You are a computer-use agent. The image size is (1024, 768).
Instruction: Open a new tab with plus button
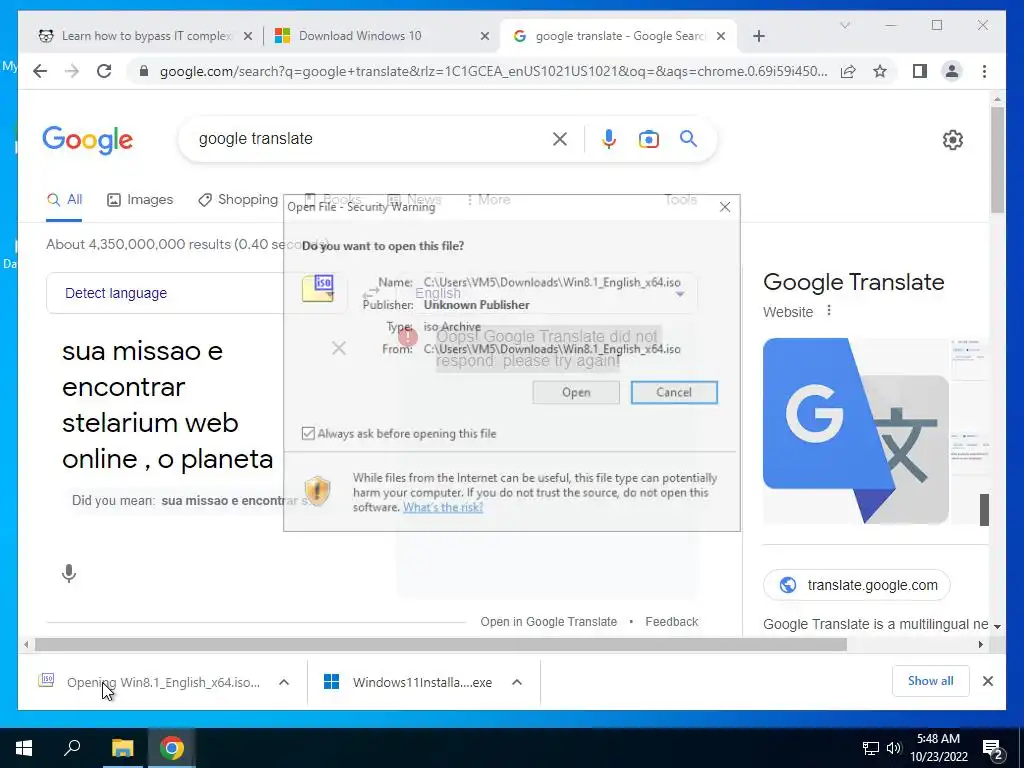[758, 36]
